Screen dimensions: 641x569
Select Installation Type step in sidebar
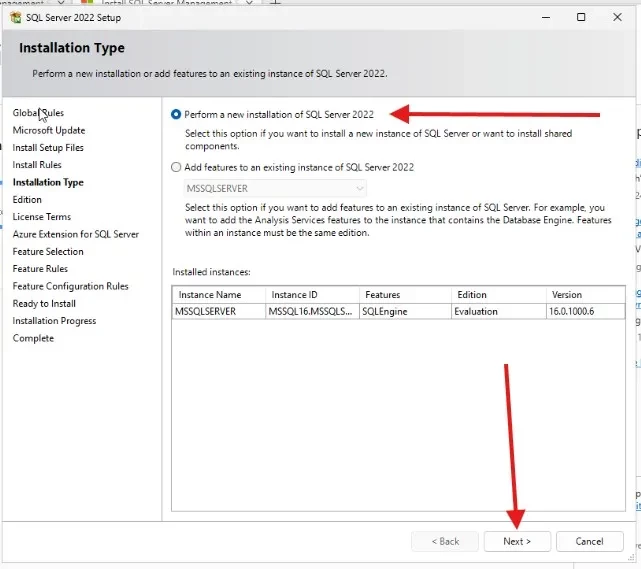(x=48, y=182)
